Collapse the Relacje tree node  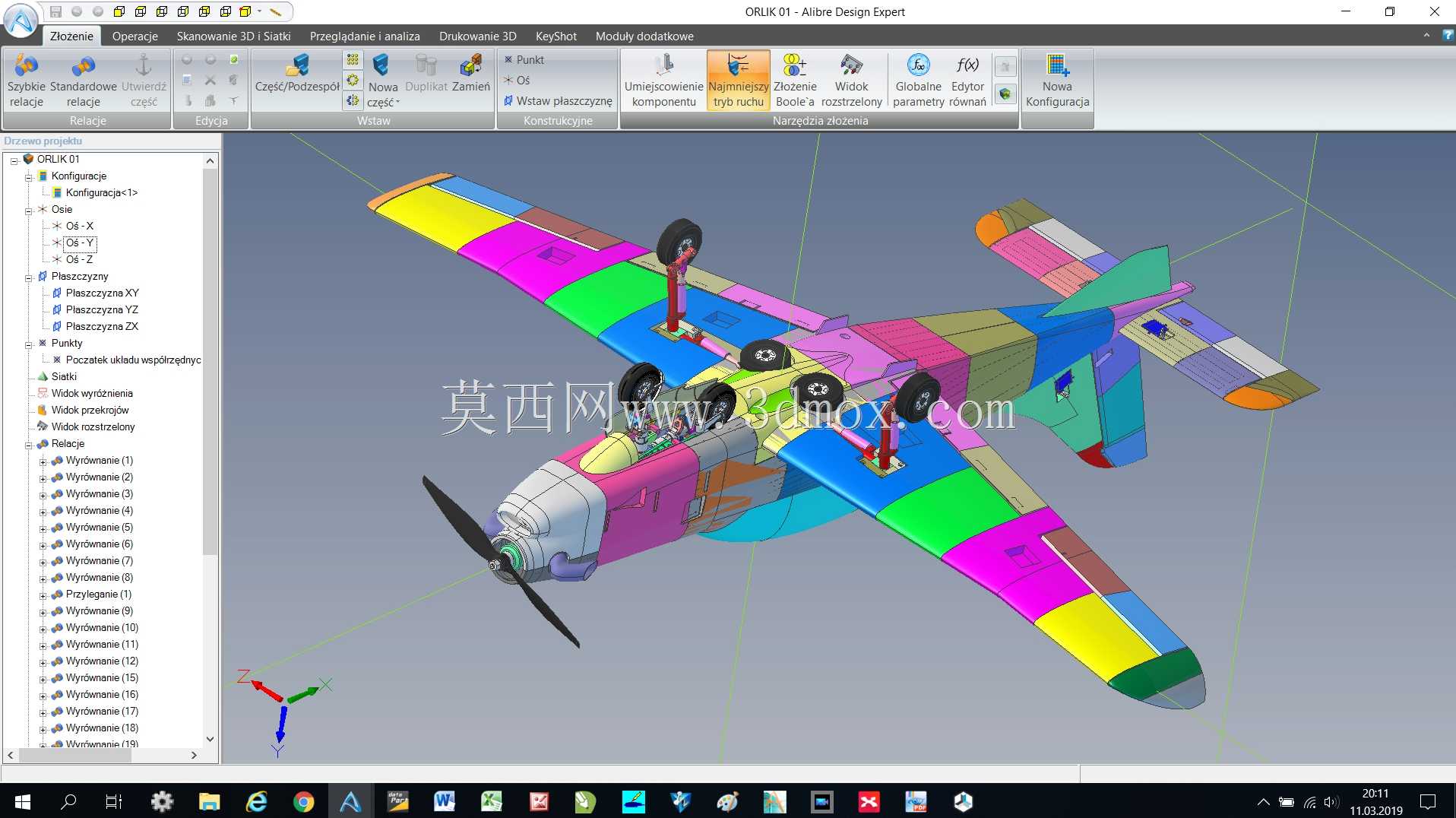click(28, 444)
